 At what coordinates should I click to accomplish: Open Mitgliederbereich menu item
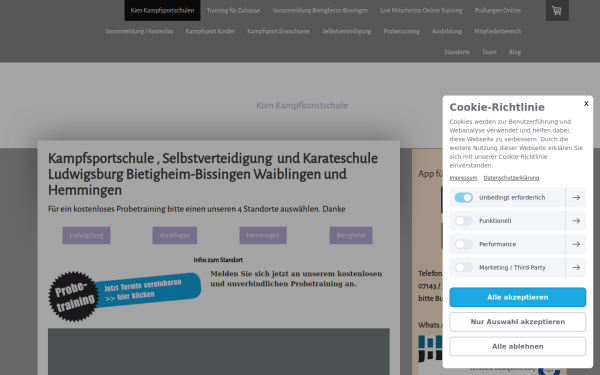(497, 31)
